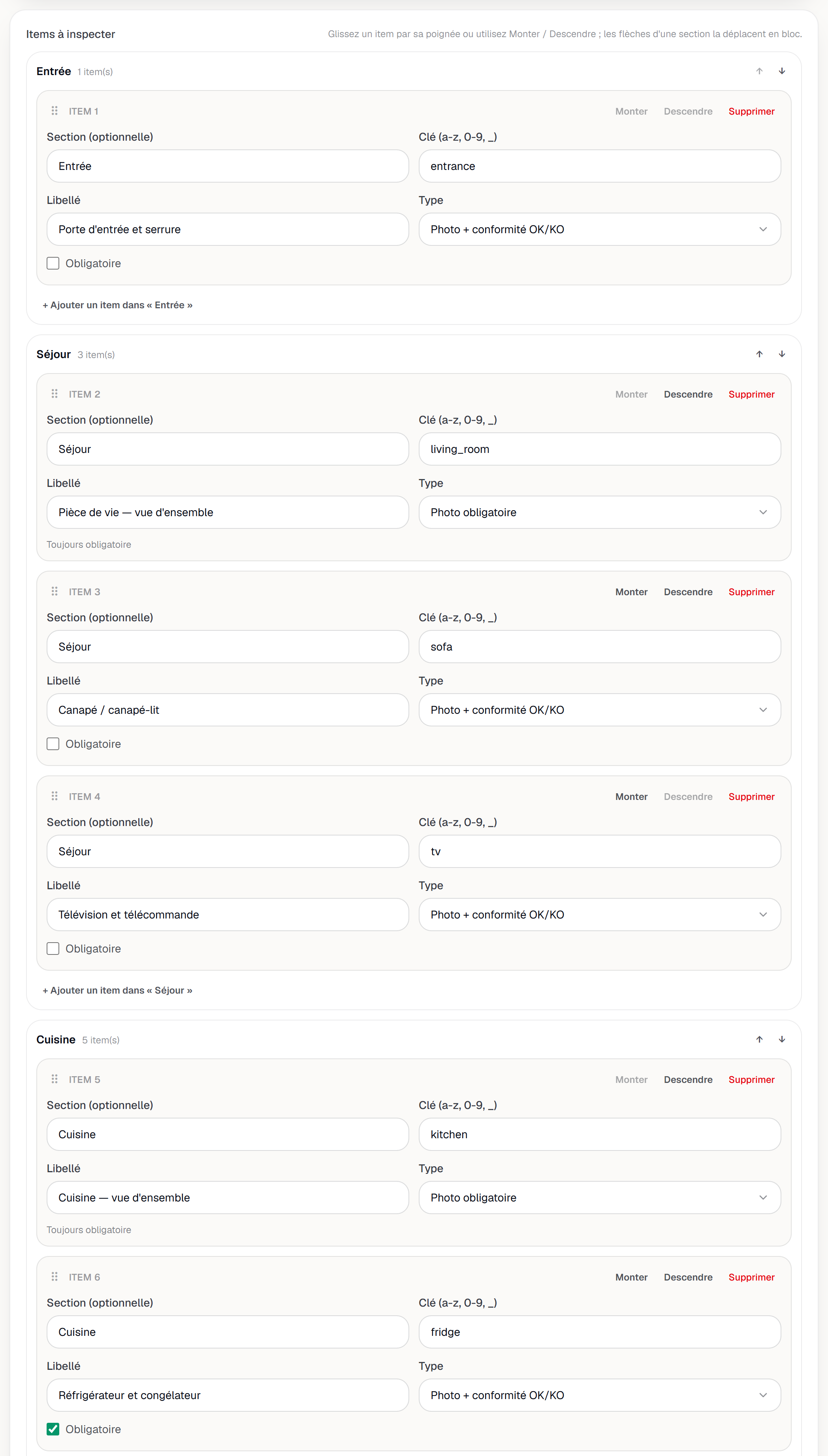Viewport: 828px width, 1456px height.
Task: Edit the label field Porte d'entrée et serrure
Action: pos(228,229)
